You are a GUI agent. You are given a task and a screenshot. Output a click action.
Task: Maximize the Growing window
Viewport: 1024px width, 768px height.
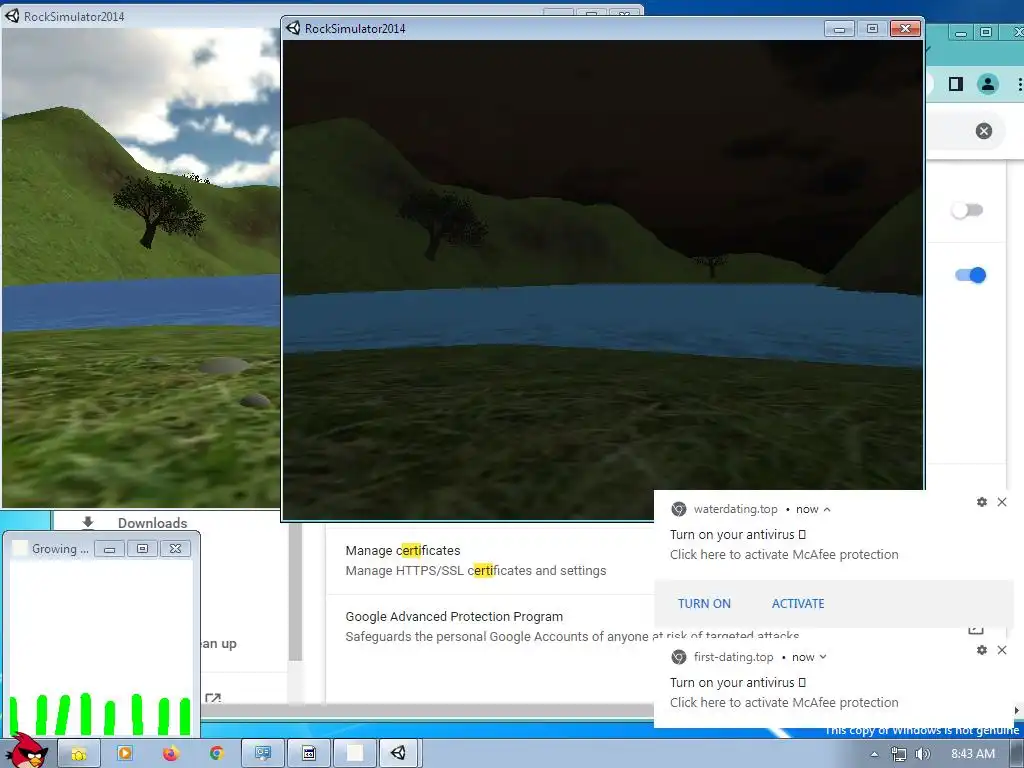click(142, 549)
